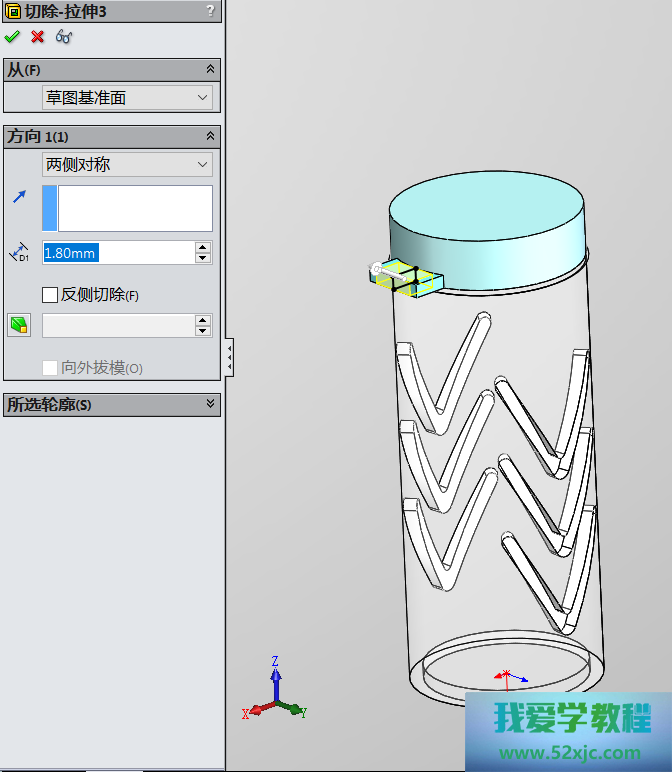Expand the 所选轮廓 section
Viewport: 672px width, 772px height.
pos(210,404)
